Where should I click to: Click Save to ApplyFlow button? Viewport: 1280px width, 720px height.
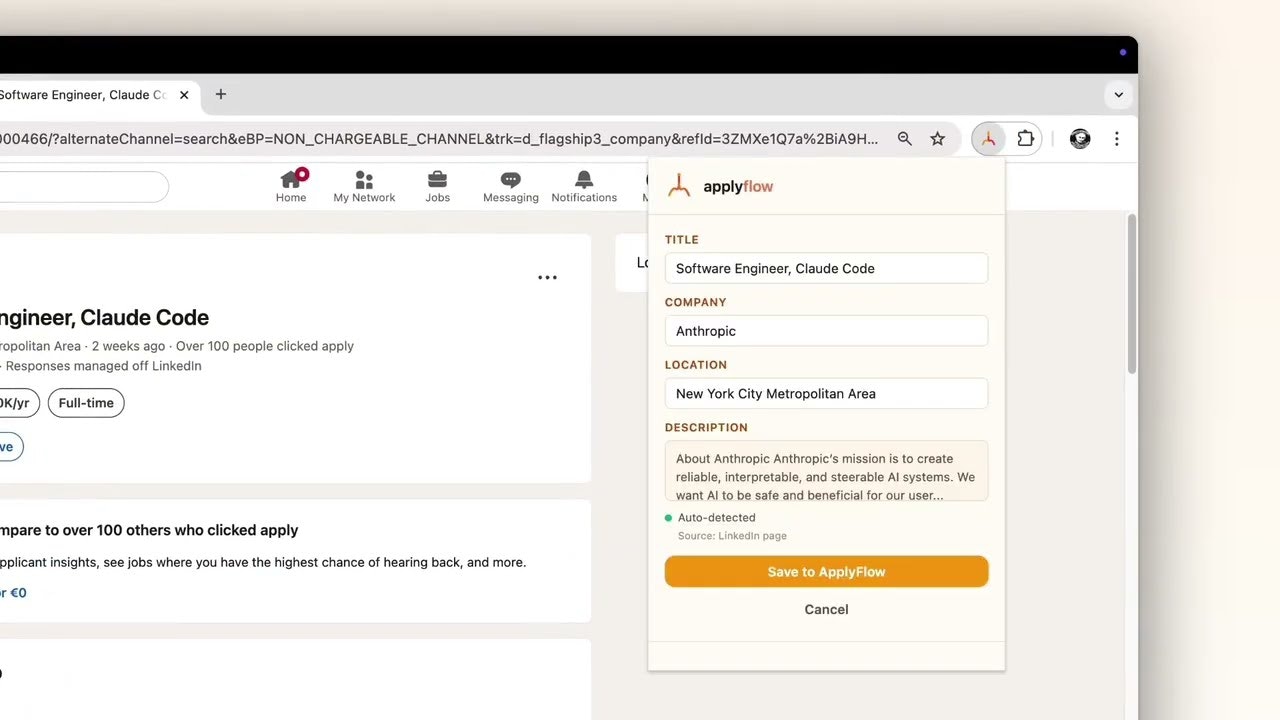[826, 572]
